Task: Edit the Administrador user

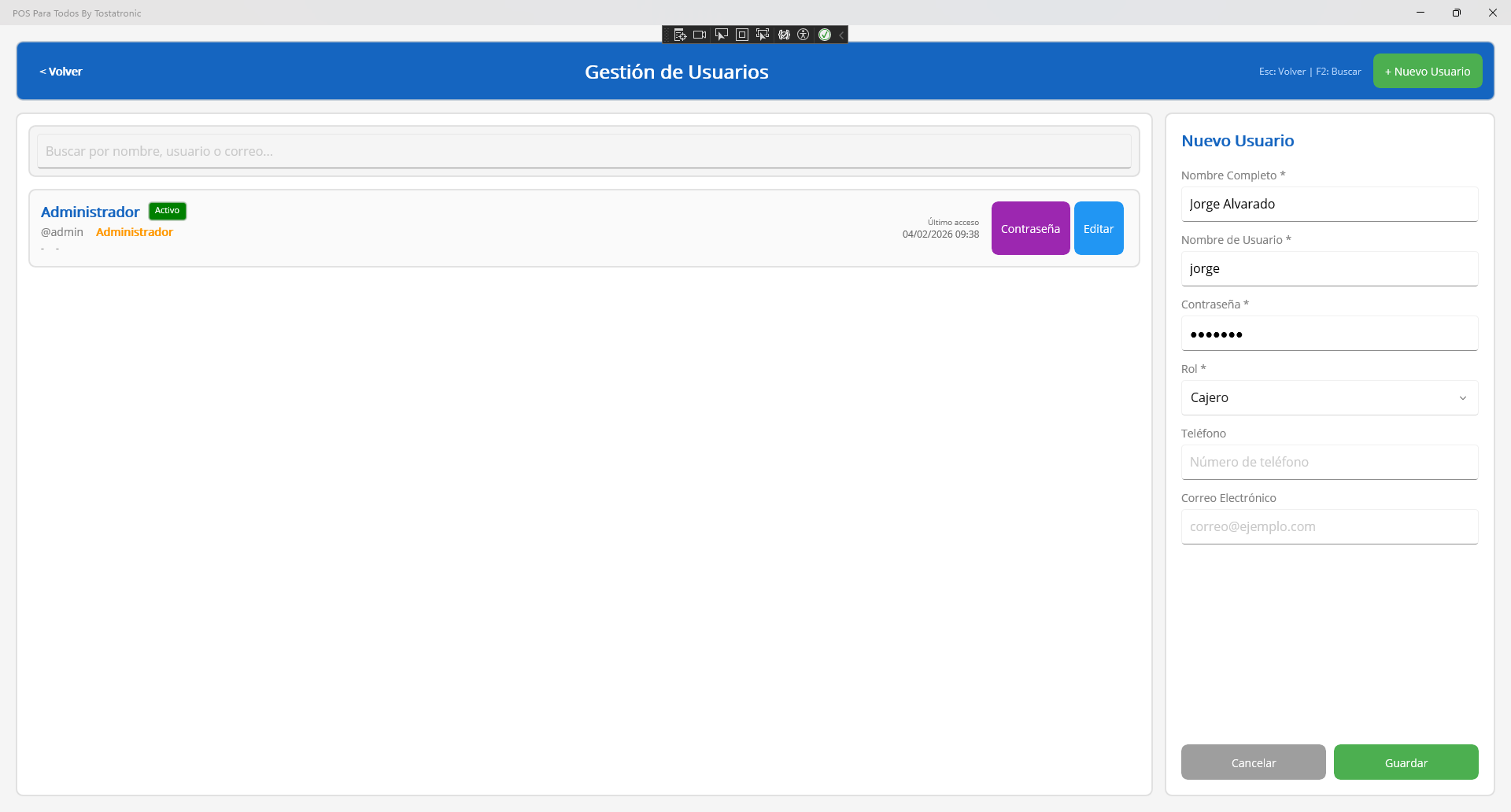Action: (1098, 228)
